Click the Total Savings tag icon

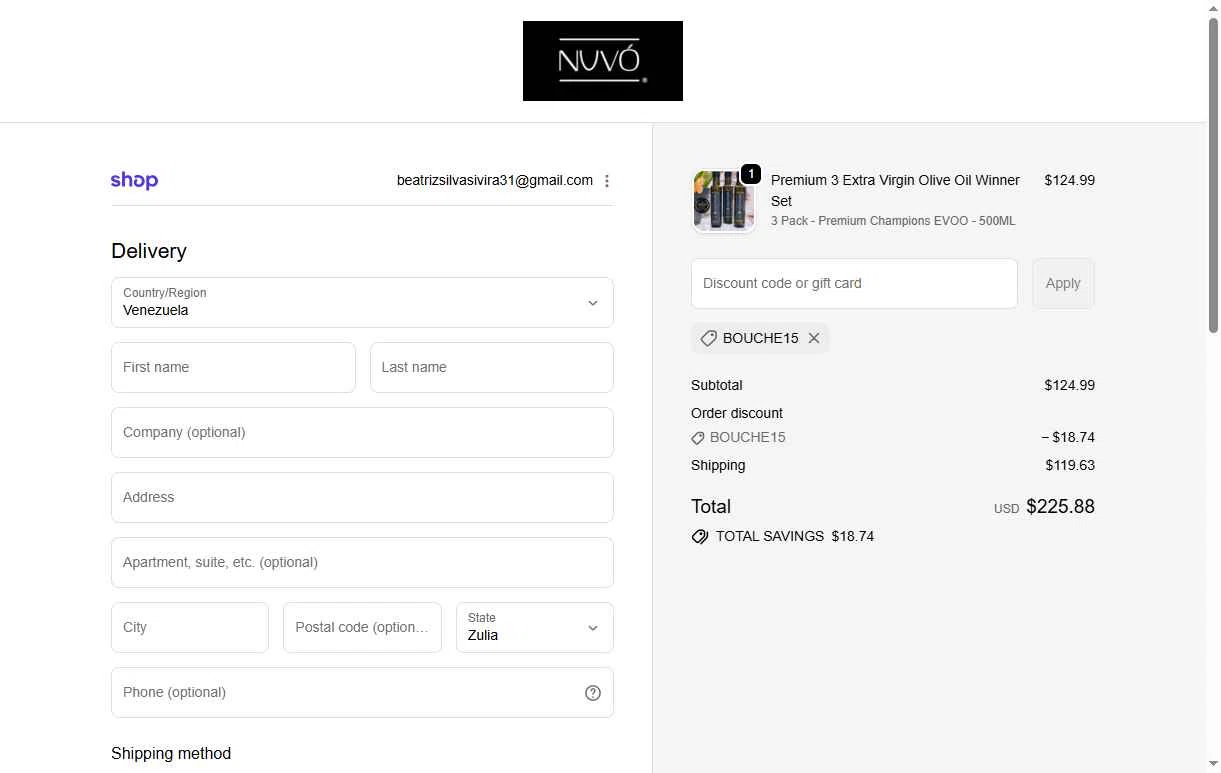(700, 536)
